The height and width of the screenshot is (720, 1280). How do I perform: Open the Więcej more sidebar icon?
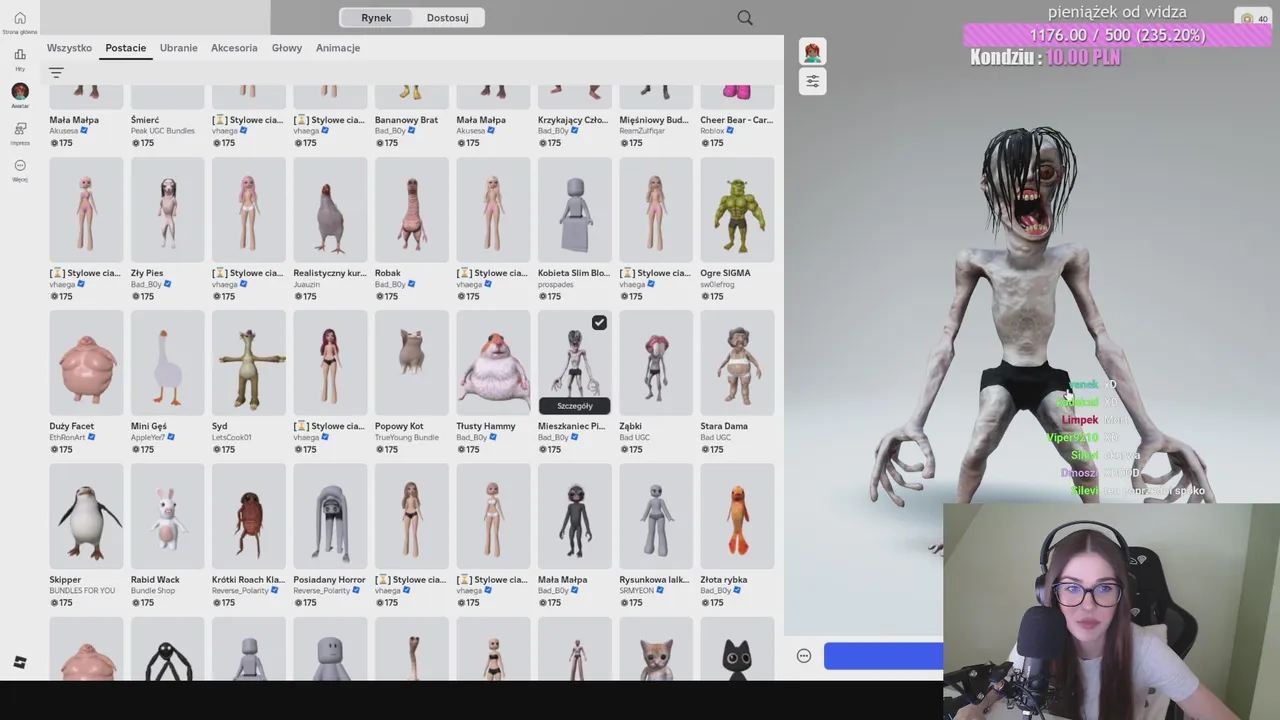tap(20, 165)
